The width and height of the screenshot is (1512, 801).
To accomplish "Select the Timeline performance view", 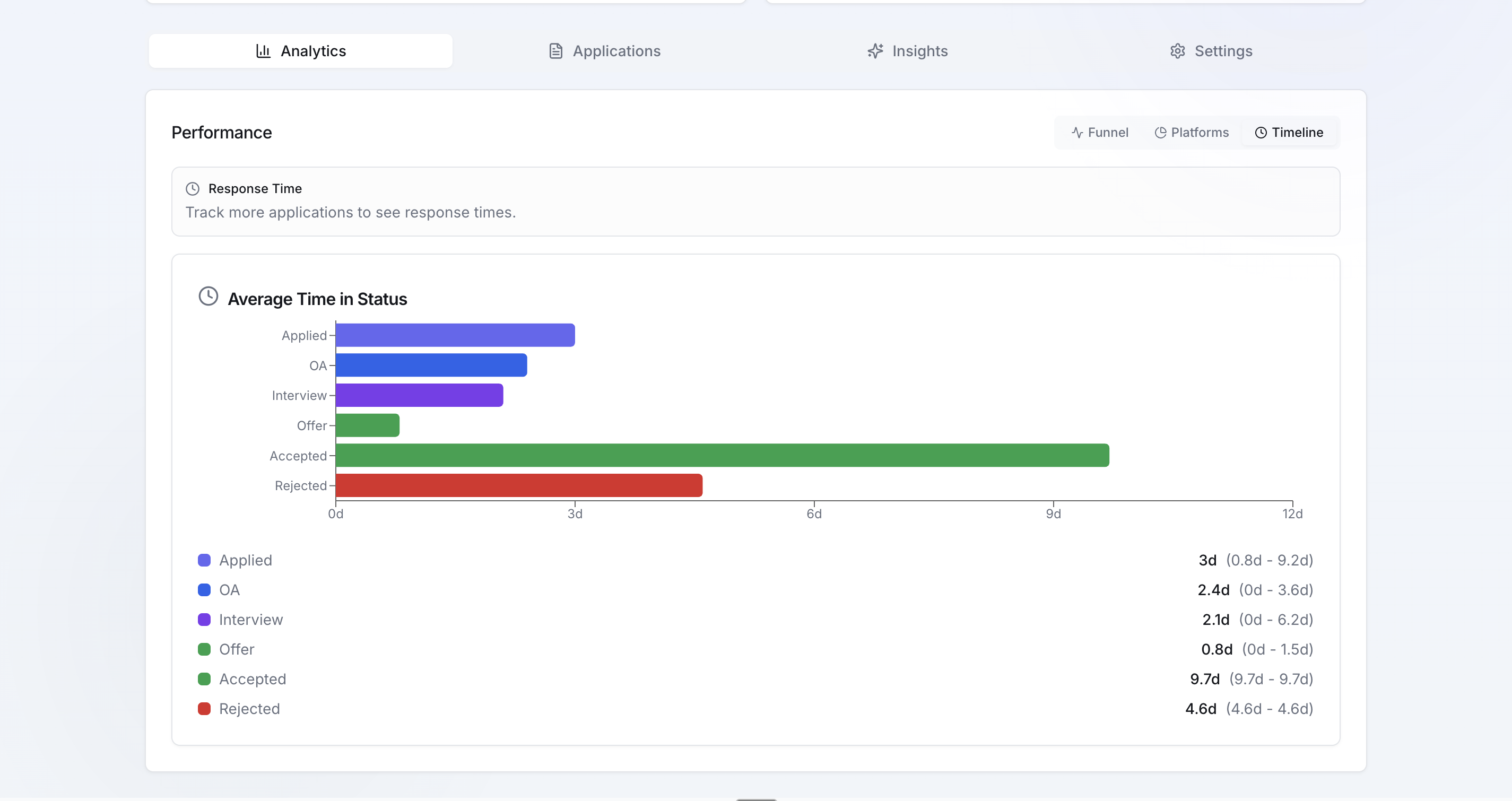I will pos(1289,133).
